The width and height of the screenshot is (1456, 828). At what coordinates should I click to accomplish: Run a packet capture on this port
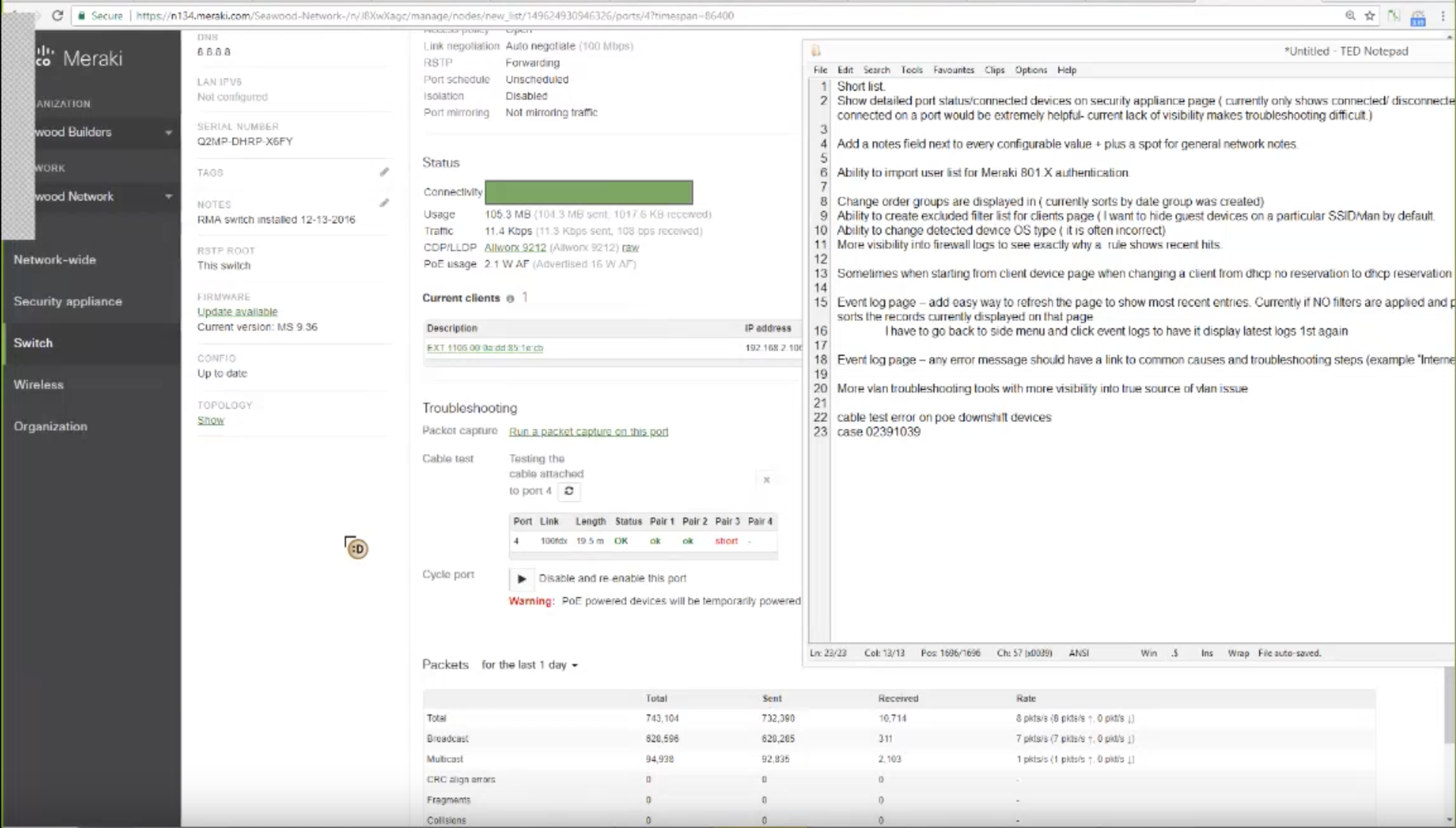pyautogui.click(x=588, y=432)
